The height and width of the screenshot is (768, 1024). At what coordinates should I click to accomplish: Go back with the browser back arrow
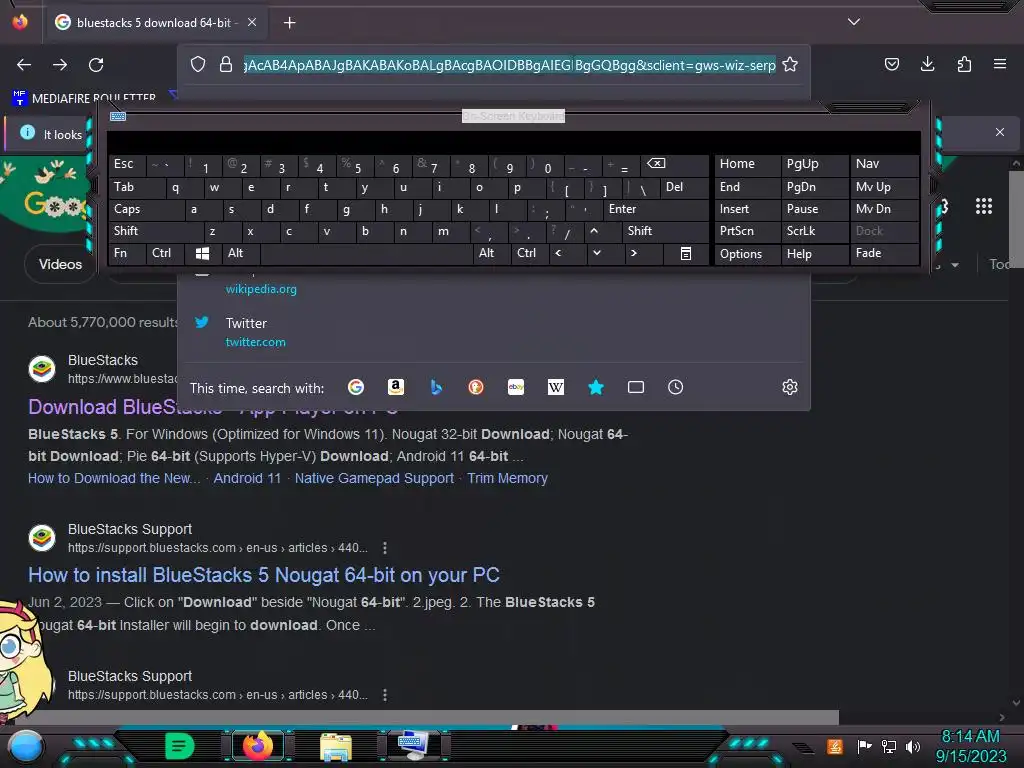click(24, 65)
